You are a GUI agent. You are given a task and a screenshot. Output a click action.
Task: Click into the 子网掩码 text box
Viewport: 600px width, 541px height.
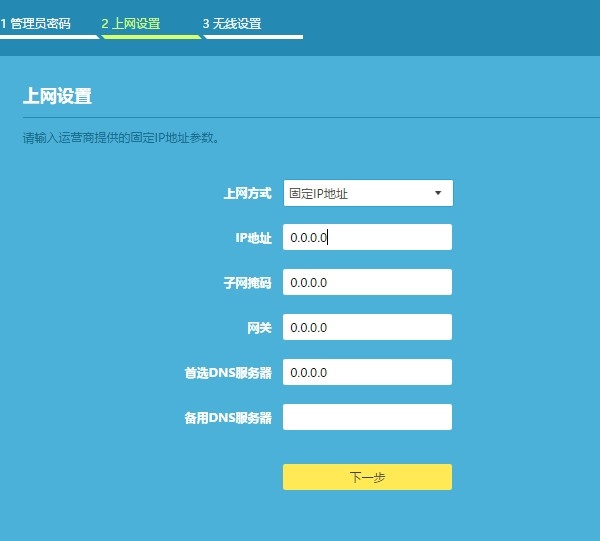pos(367,282)
